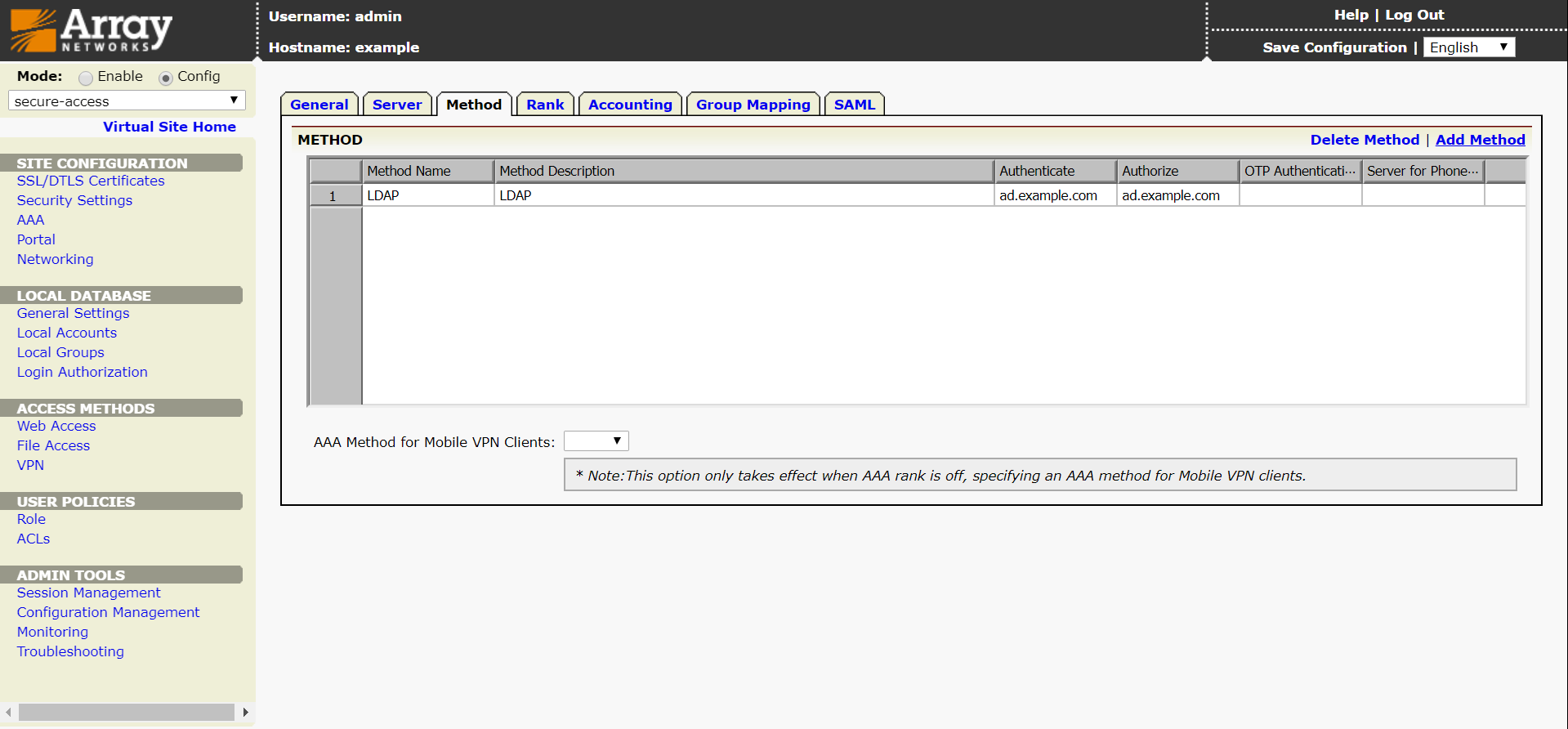
Task: Select row 1 LDAP in method table
Action: pos(382,195)
